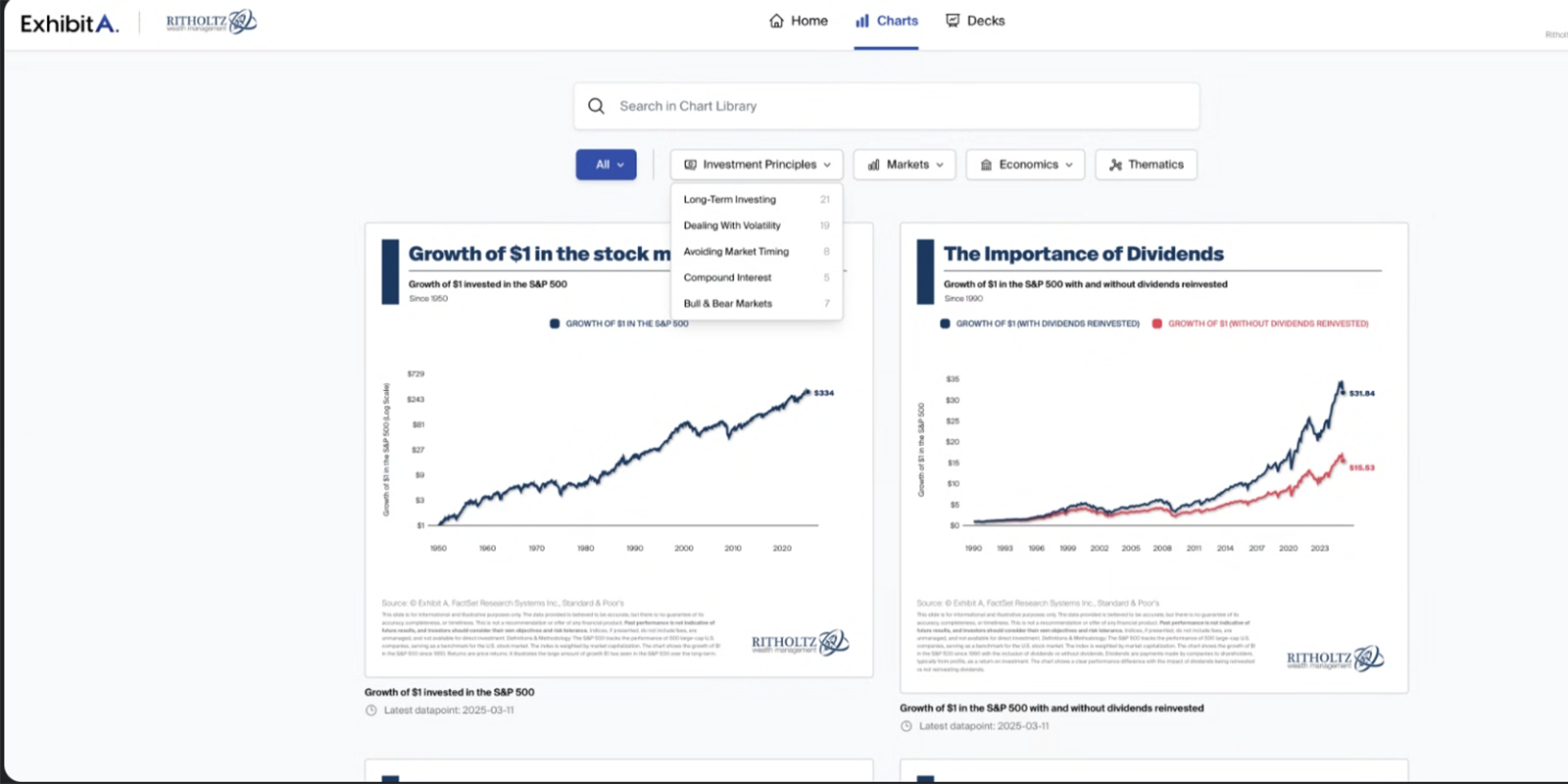Pick Compound Interest from the list
Screen dimensions: 1568x784
click(727, 277)
